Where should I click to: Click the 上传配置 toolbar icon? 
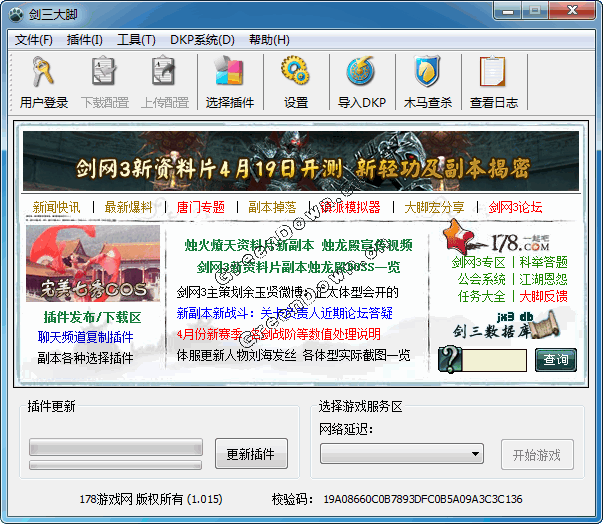point(164,71)
